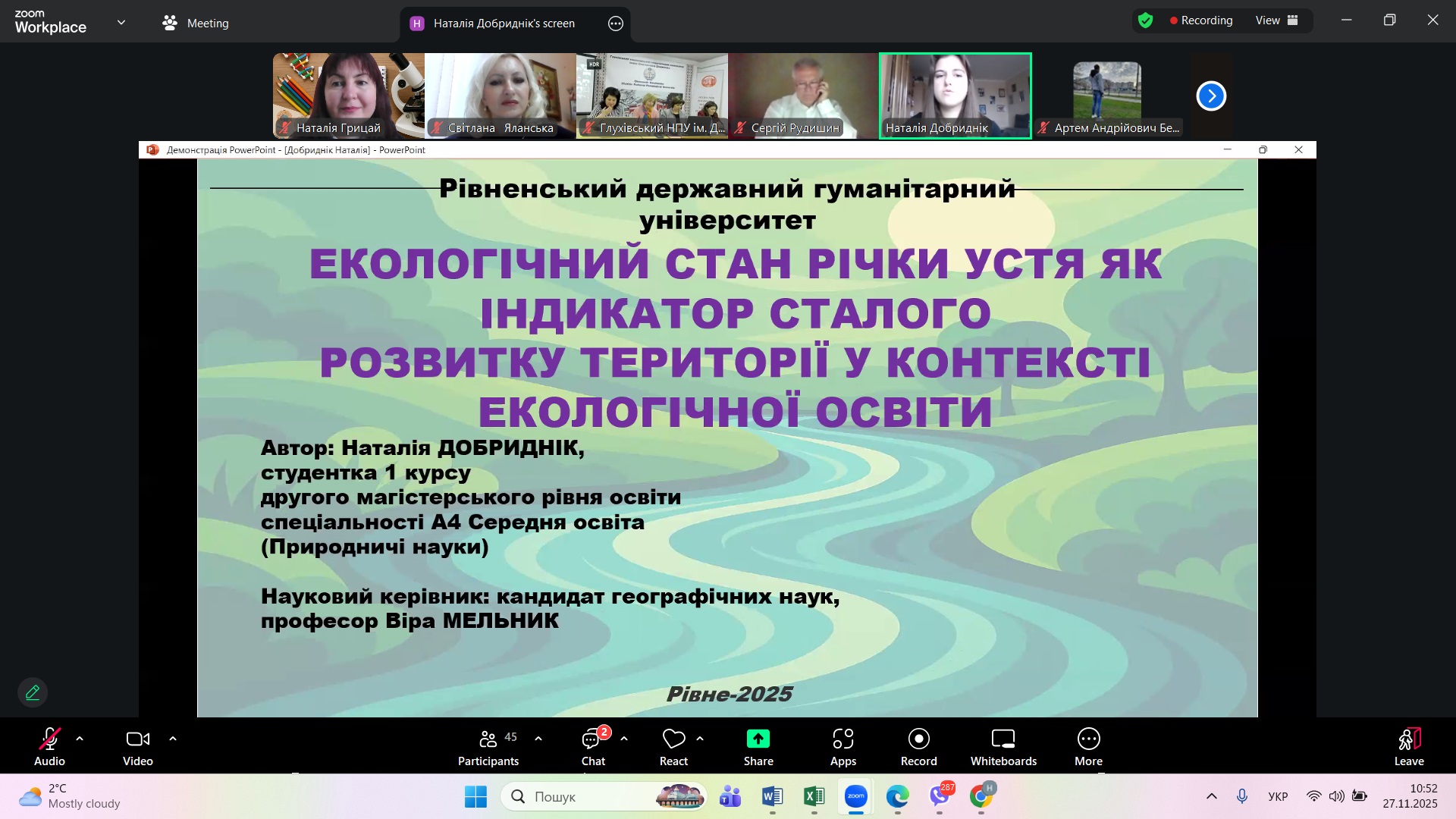Open the Zoom Workplace dropdown chevron
Image resolution: width=1456 pixels, height=819 pixels.
121,22
